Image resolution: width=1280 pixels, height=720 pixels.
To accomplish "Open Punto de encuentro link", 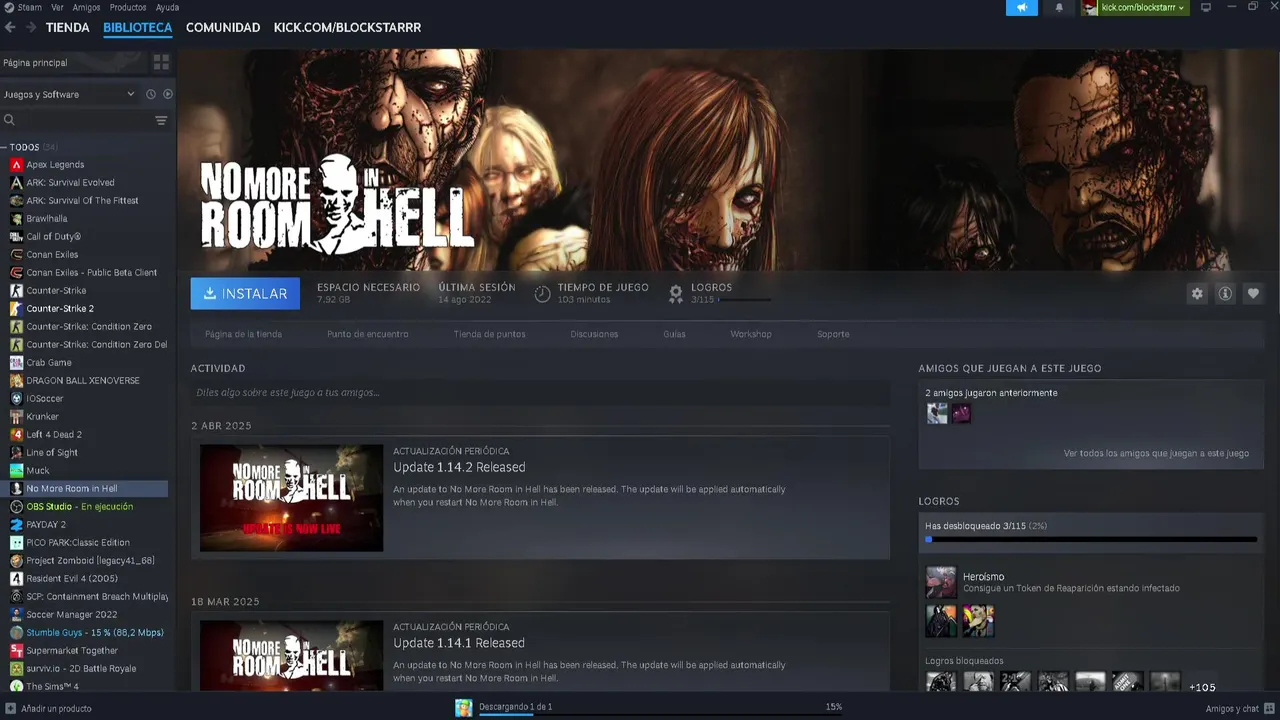I will coord(367,334).
